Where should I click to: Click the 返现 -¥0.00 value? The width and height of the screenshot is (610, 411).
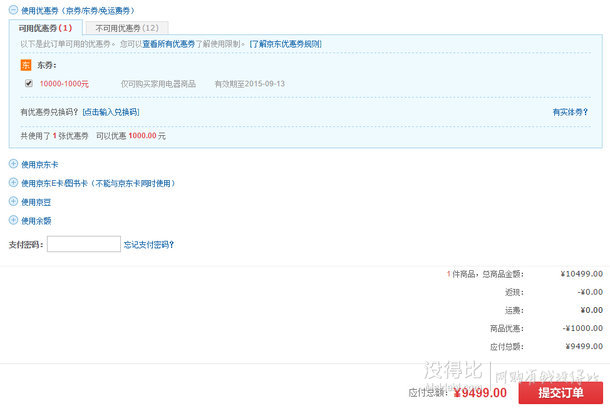[x=590, y=292]
